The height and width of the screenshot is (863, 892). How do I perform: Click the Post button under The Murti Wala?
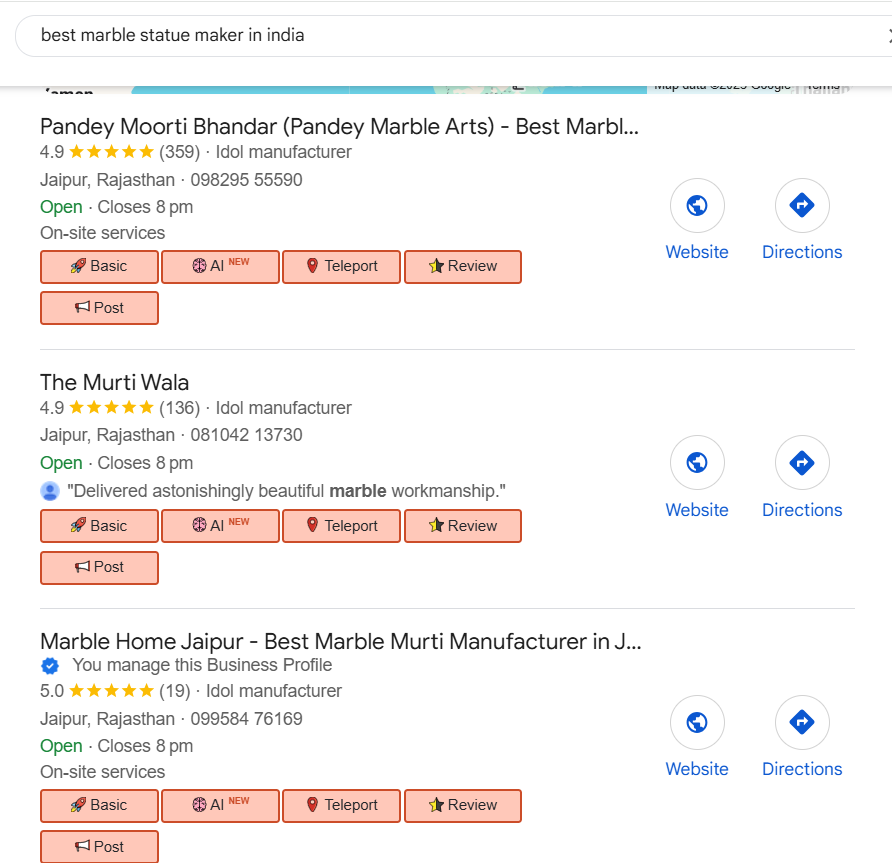[x=99, y=567]
